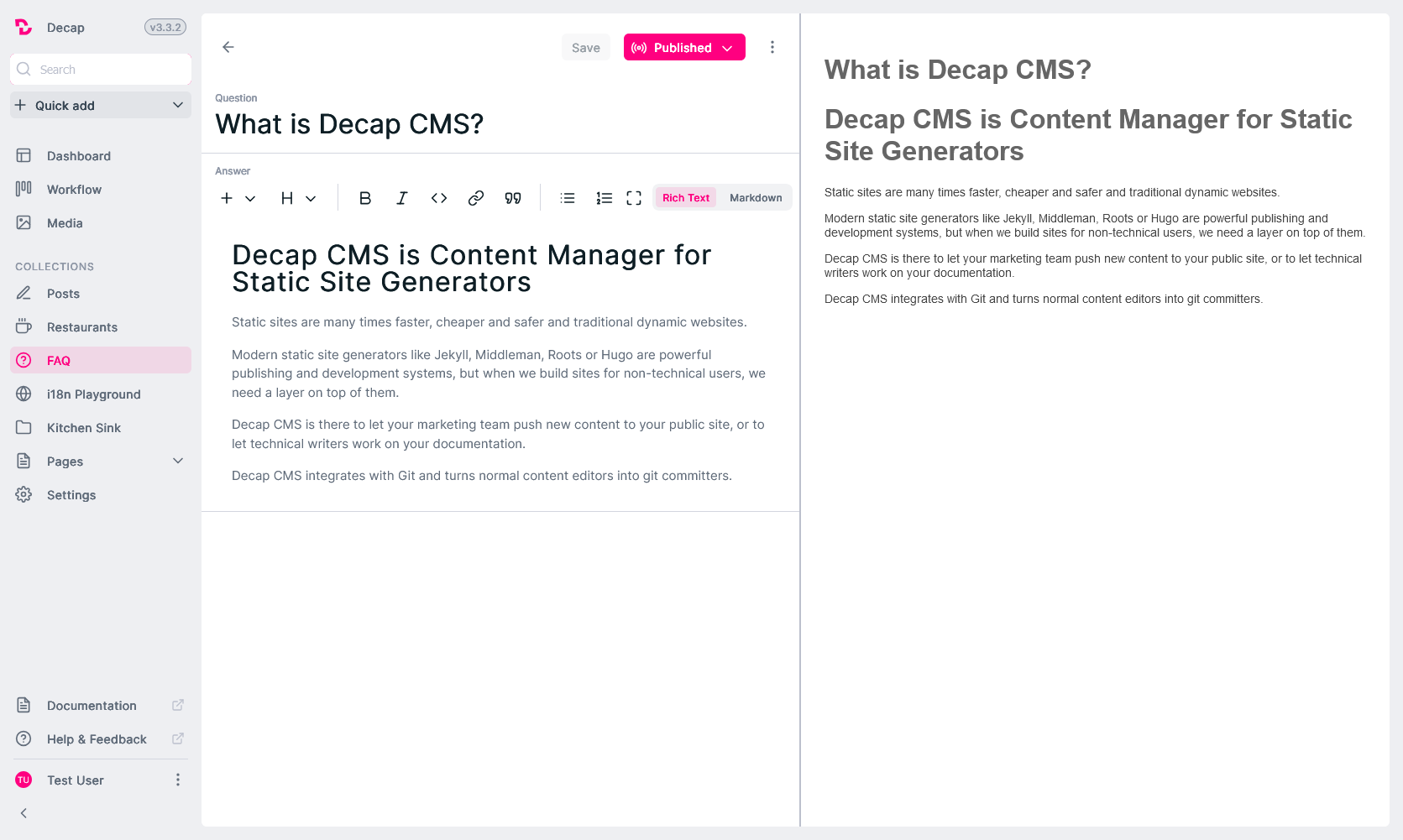This screenshot has height=840, width=1403.
Task: Switch editor to Rich Text mode
Action: point(686,198)
